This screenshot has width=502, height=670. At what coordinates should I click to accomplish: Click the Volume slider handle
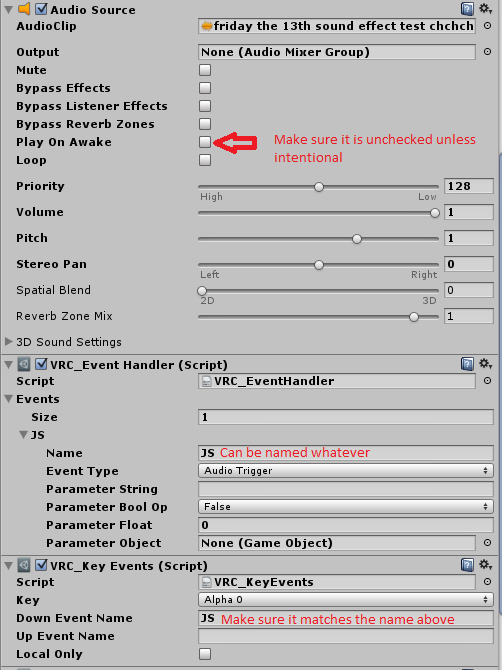click(x=434, y=213)
